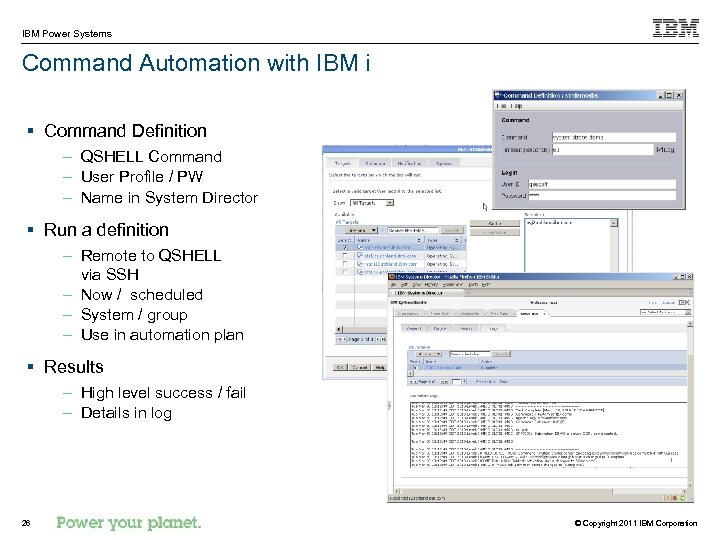Click the Cancel button in Run dialog

(360, 367)
